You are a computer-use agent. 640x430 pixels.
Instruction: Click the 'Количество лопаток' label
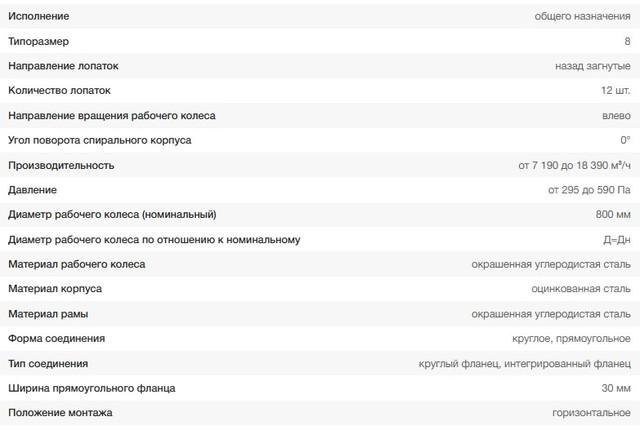(60, 91)
